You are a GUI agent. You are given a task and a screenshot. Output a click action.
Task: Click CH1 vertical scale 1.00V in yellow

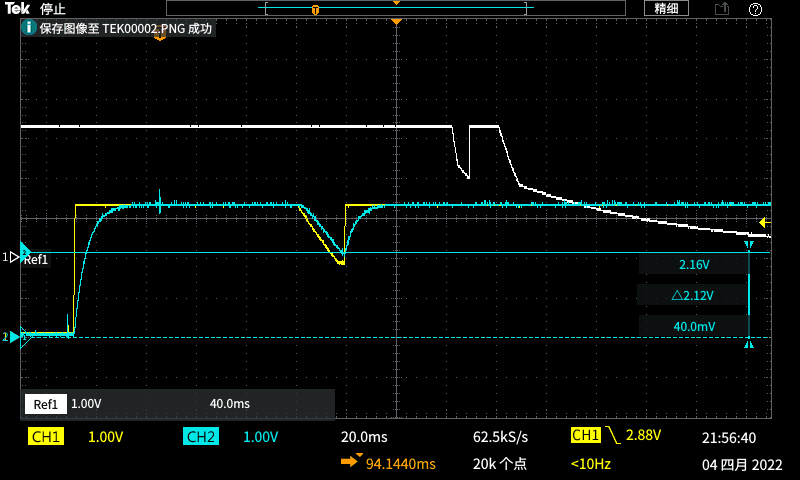106,437
